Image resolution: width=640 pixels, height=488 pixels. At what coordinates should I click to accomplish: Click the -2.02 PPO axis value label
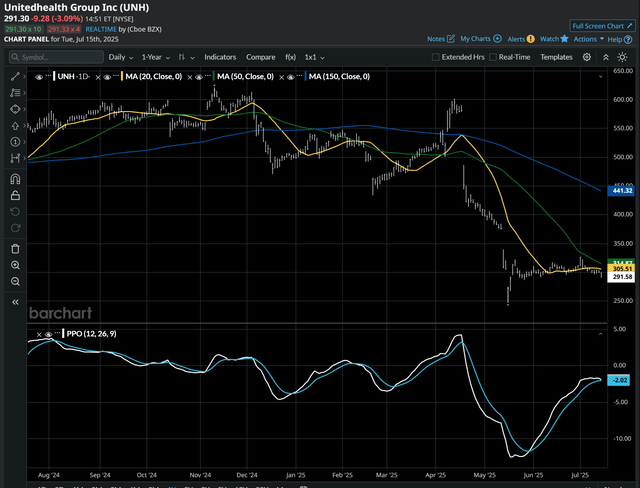tap(619, 380)
